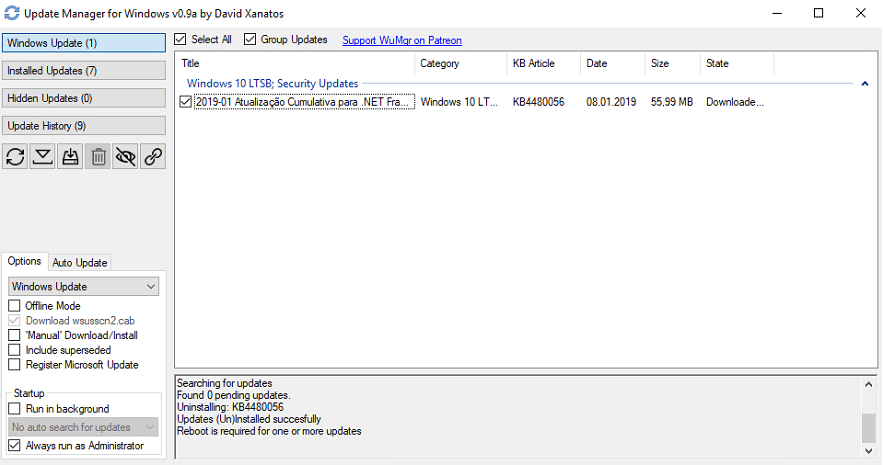The height and width of the screenshot is (465, 883).
Task: Toggle the Select All checkbox
Action: (180, 39)
